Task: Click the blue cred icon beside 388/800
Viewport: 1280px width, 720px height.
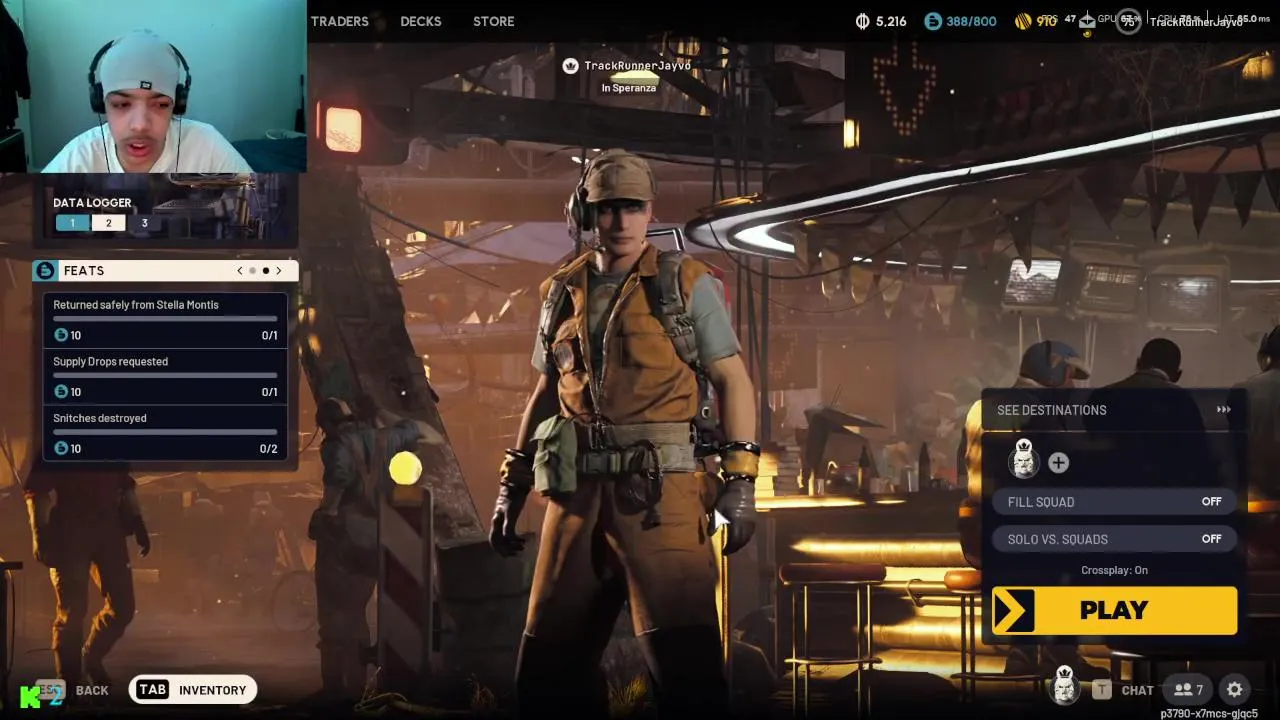Action: pyautogui.click(x=932, y=21)
